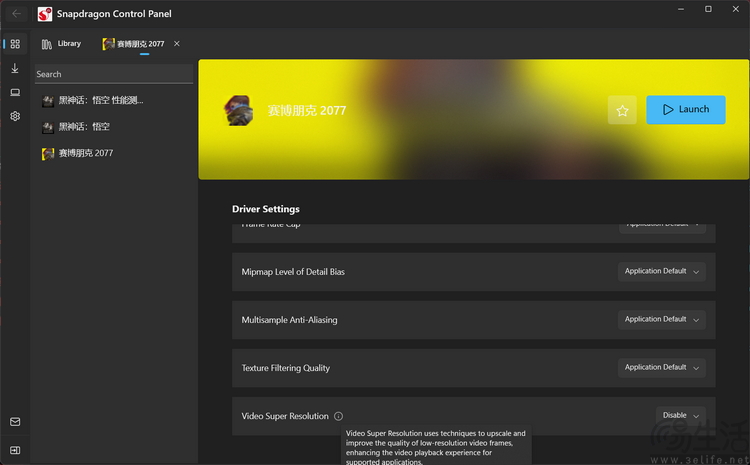This screenshot has width=750, height=465.
Task: Expand the Video Super Resolution Disable dropdown
Action: pyautogui.click(x=681, y=415)
